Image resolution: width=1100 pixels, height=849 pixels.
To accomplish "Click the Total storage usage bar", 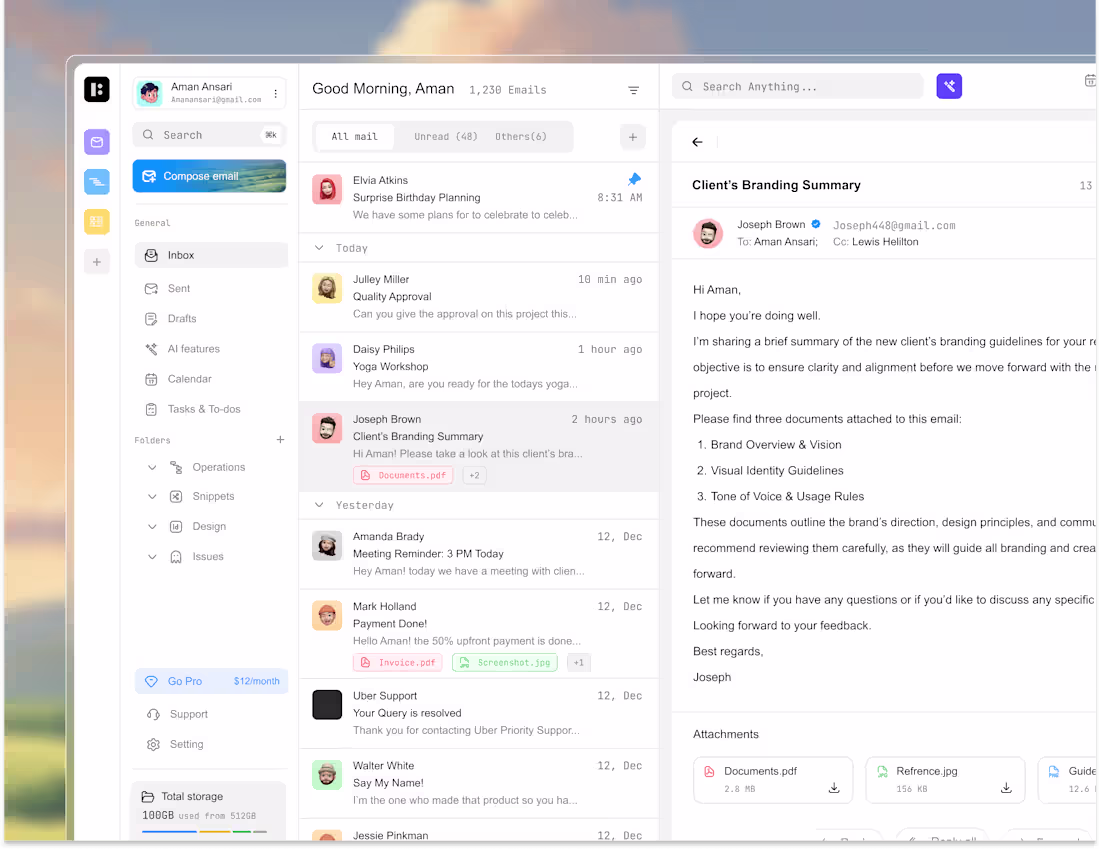I will [204, 831].
